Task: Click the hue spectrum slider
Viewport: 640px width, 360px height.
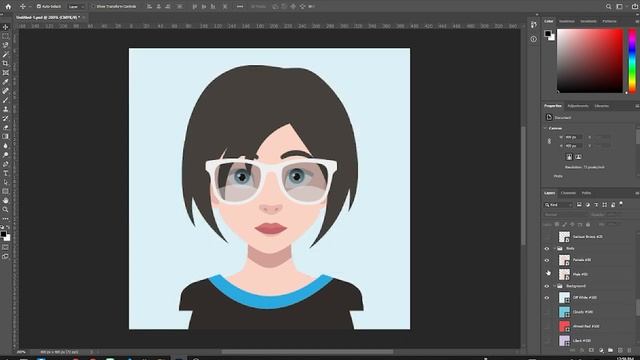Action: coord(632,61)
